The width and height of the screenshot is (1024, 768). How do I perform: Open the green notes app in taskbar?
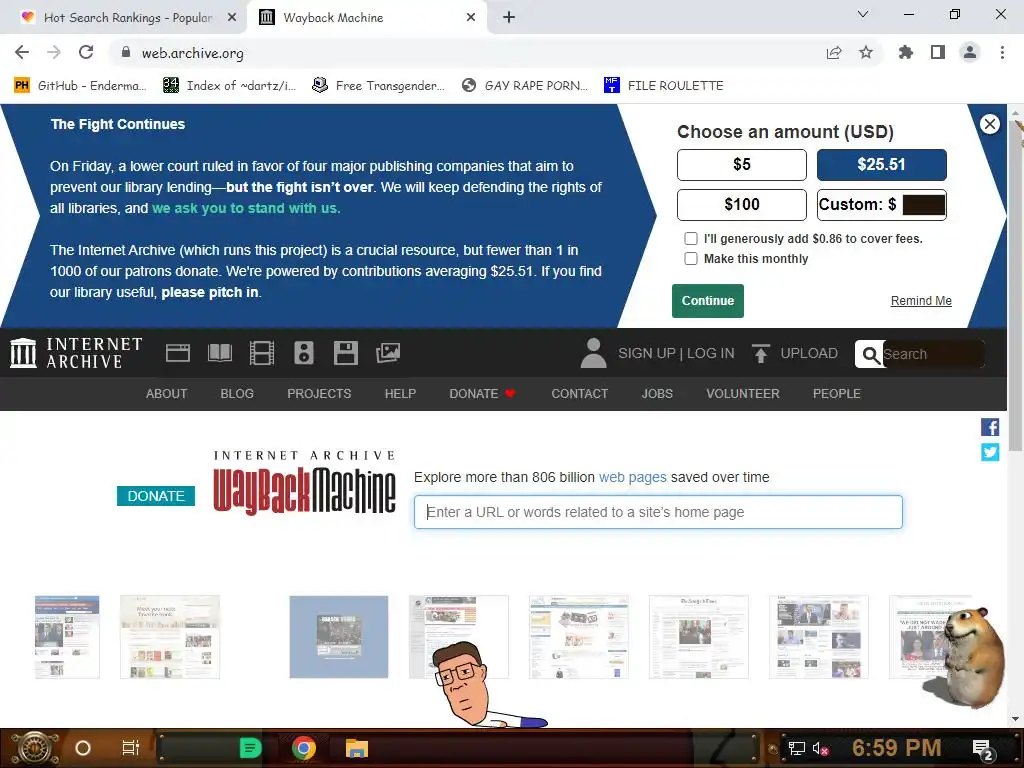[x=250, y=748]
